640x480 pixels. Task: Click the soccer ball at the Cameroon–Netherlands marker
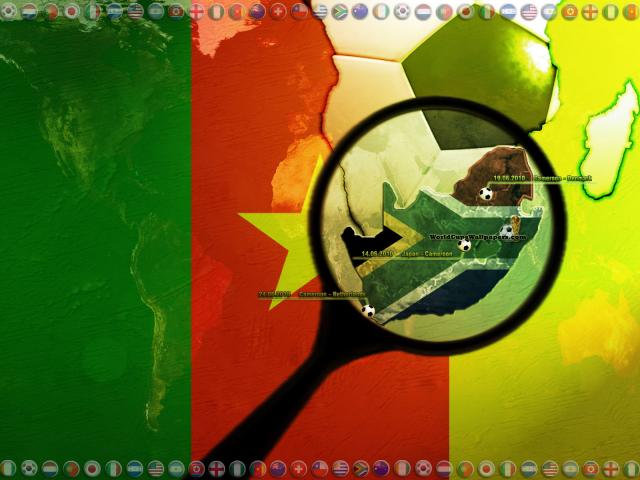369,310
